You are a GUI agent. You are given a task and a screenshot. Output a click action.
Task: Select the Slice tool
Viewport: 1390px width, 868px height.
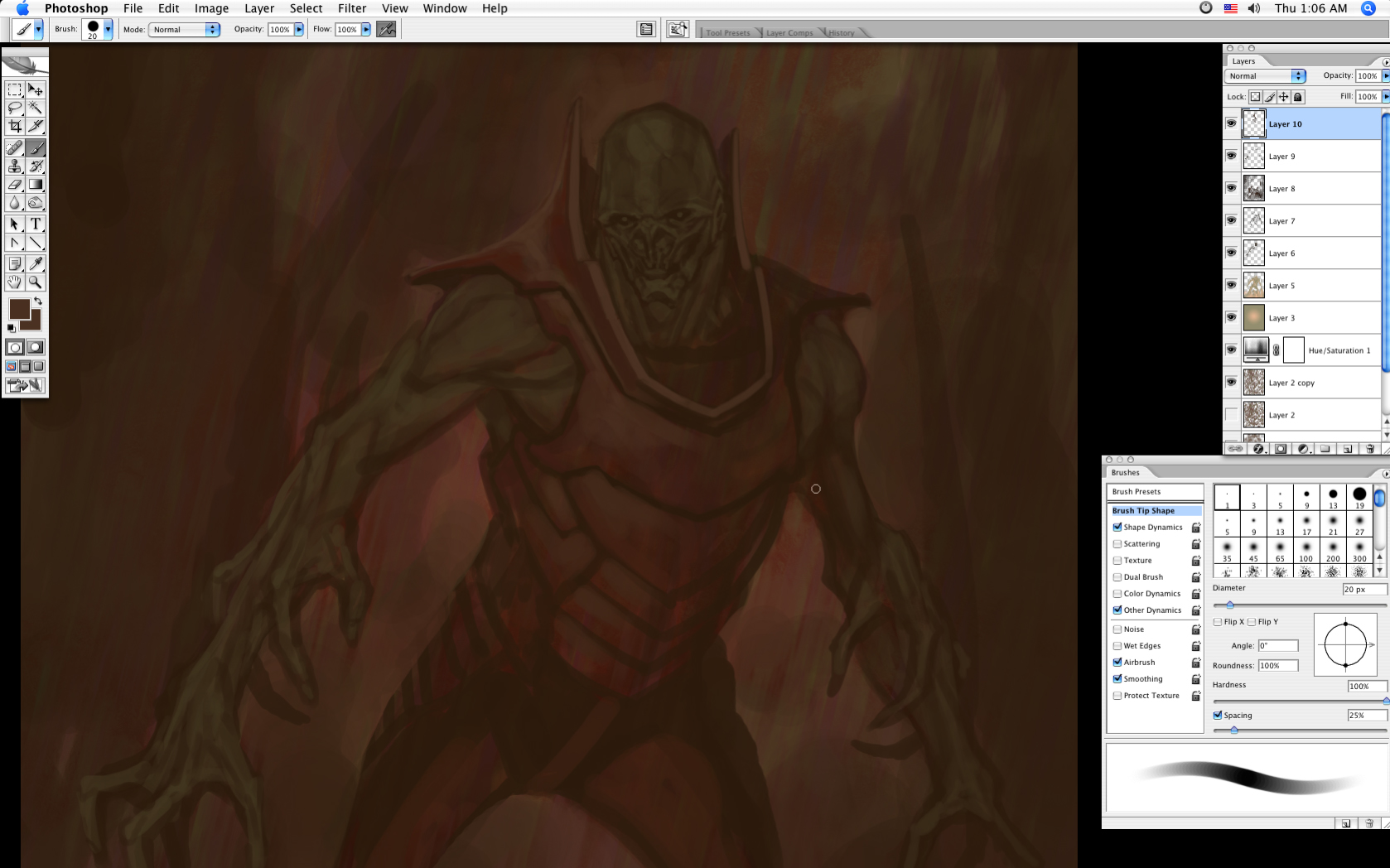[36, 126]
